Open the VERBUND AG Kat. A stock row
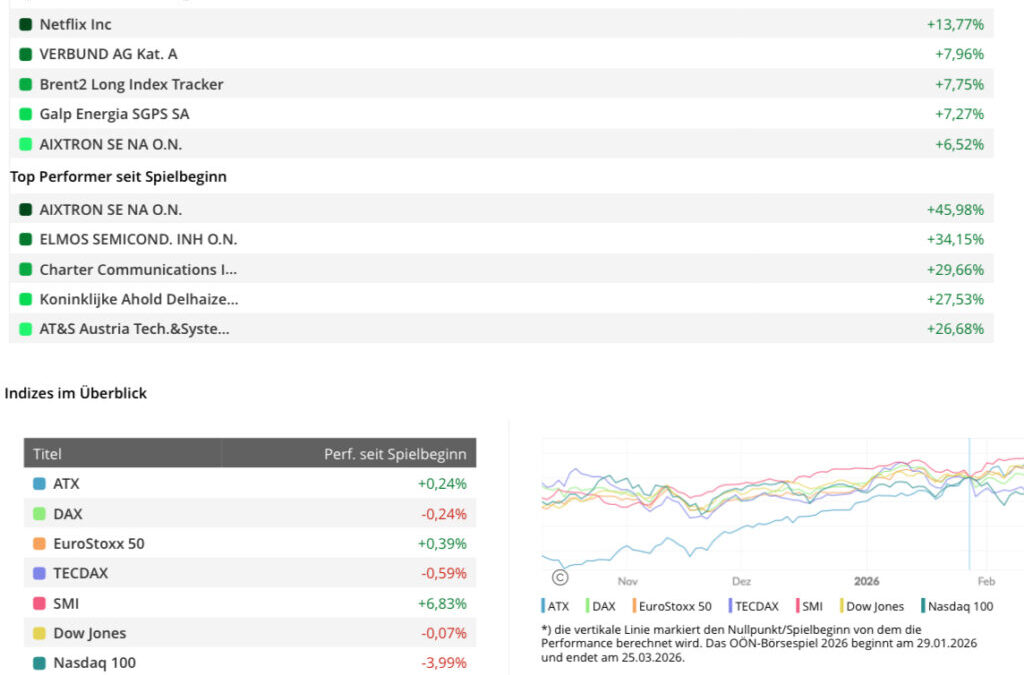The width and height of the screenshot is (1024, 675). coord(108,54)
